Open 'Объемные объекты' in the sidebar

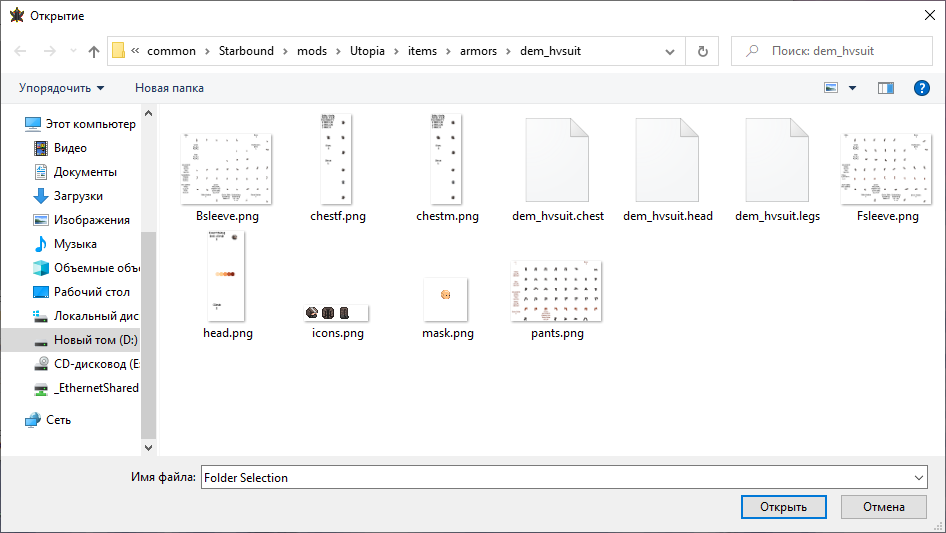tap(86, 268)
